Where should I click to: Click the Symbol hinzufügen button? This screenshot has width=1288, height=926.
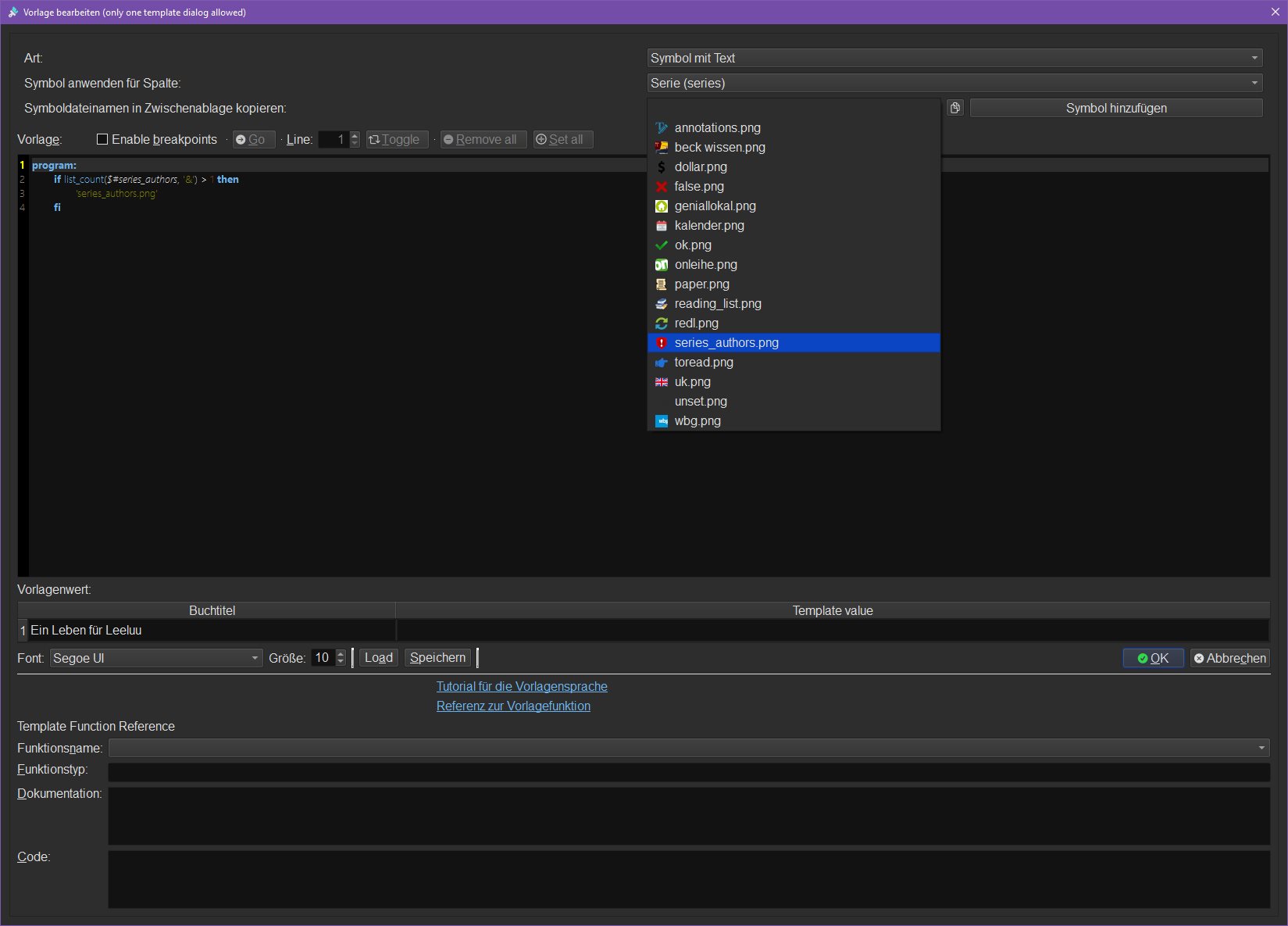[x=1115, y=108]
